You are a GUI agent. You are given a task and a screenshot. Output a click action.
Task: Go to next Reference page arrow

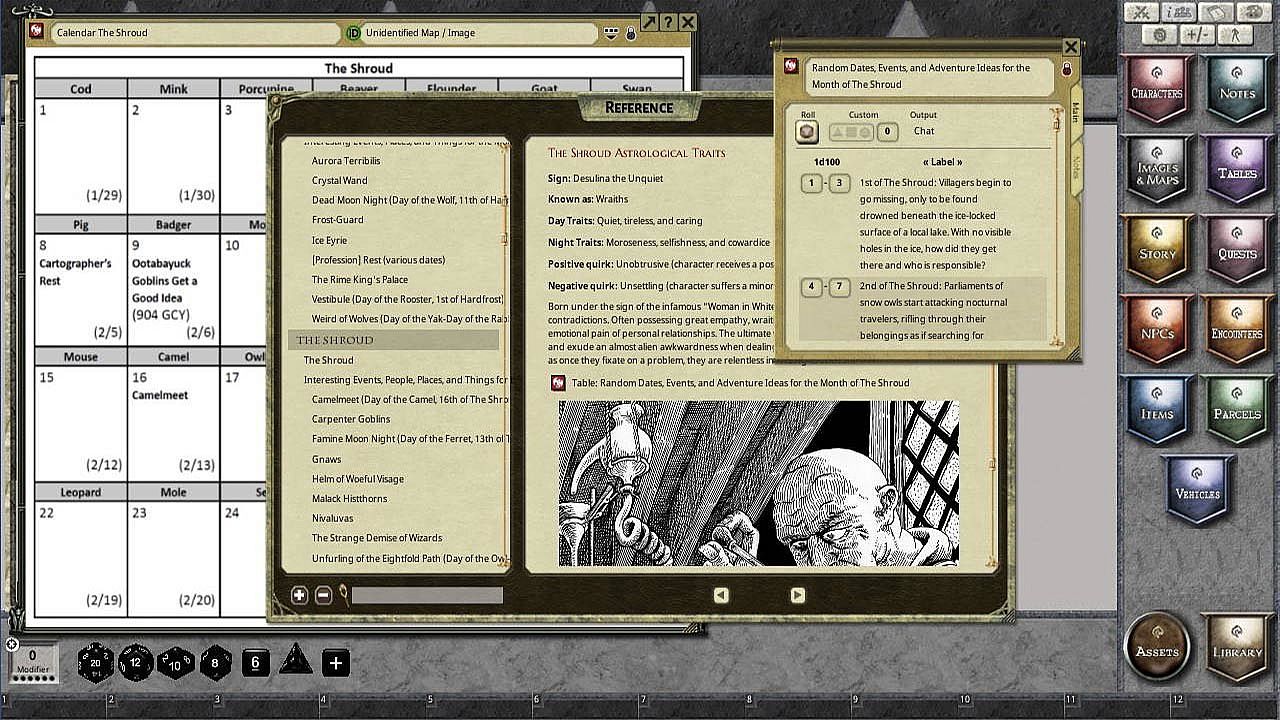click(x=797, y=595)
